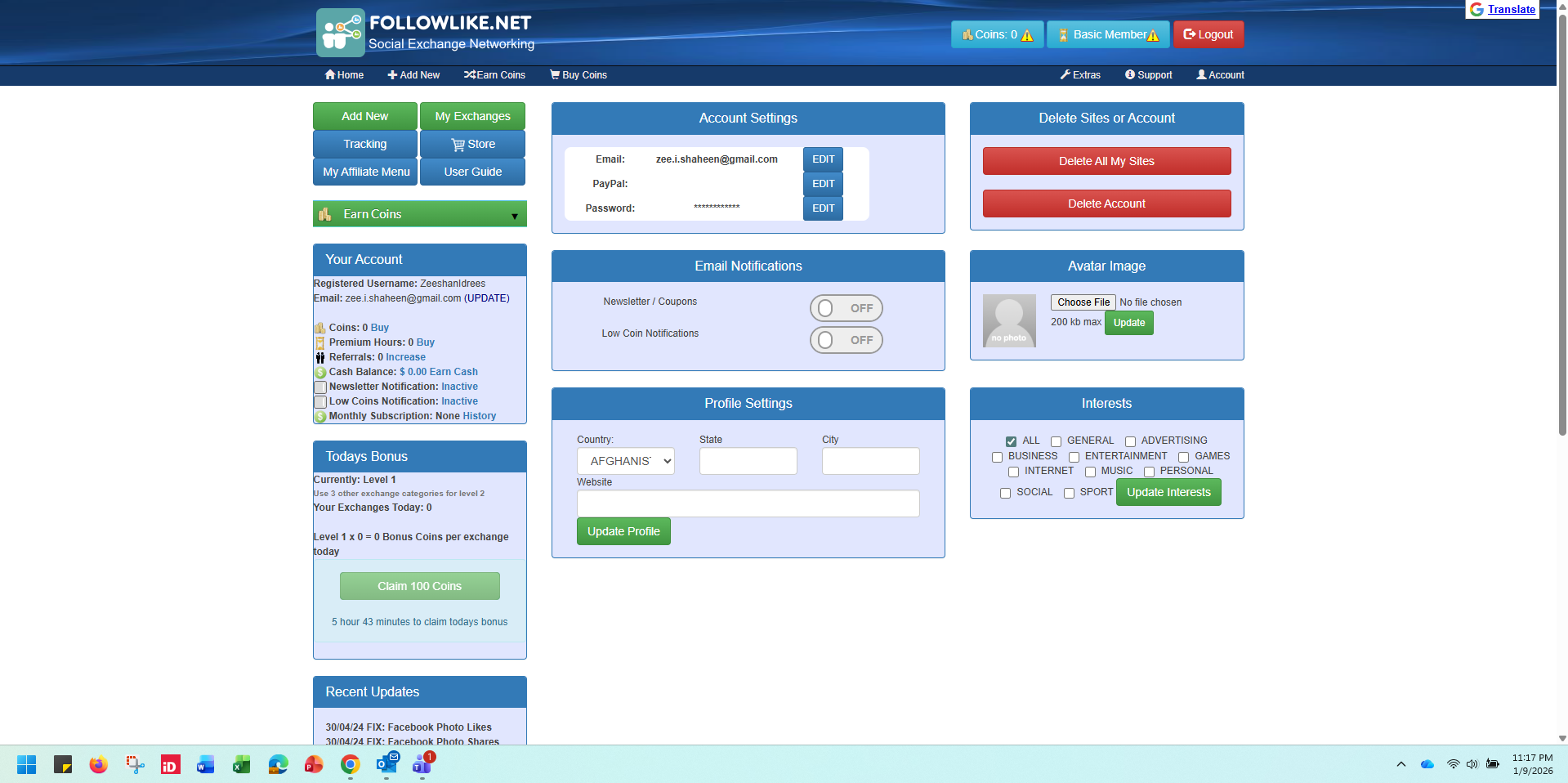Uncheck the ALL interests checkbox
The width and height of the screenshot is (1568, 783).
tap(1011, 441)
